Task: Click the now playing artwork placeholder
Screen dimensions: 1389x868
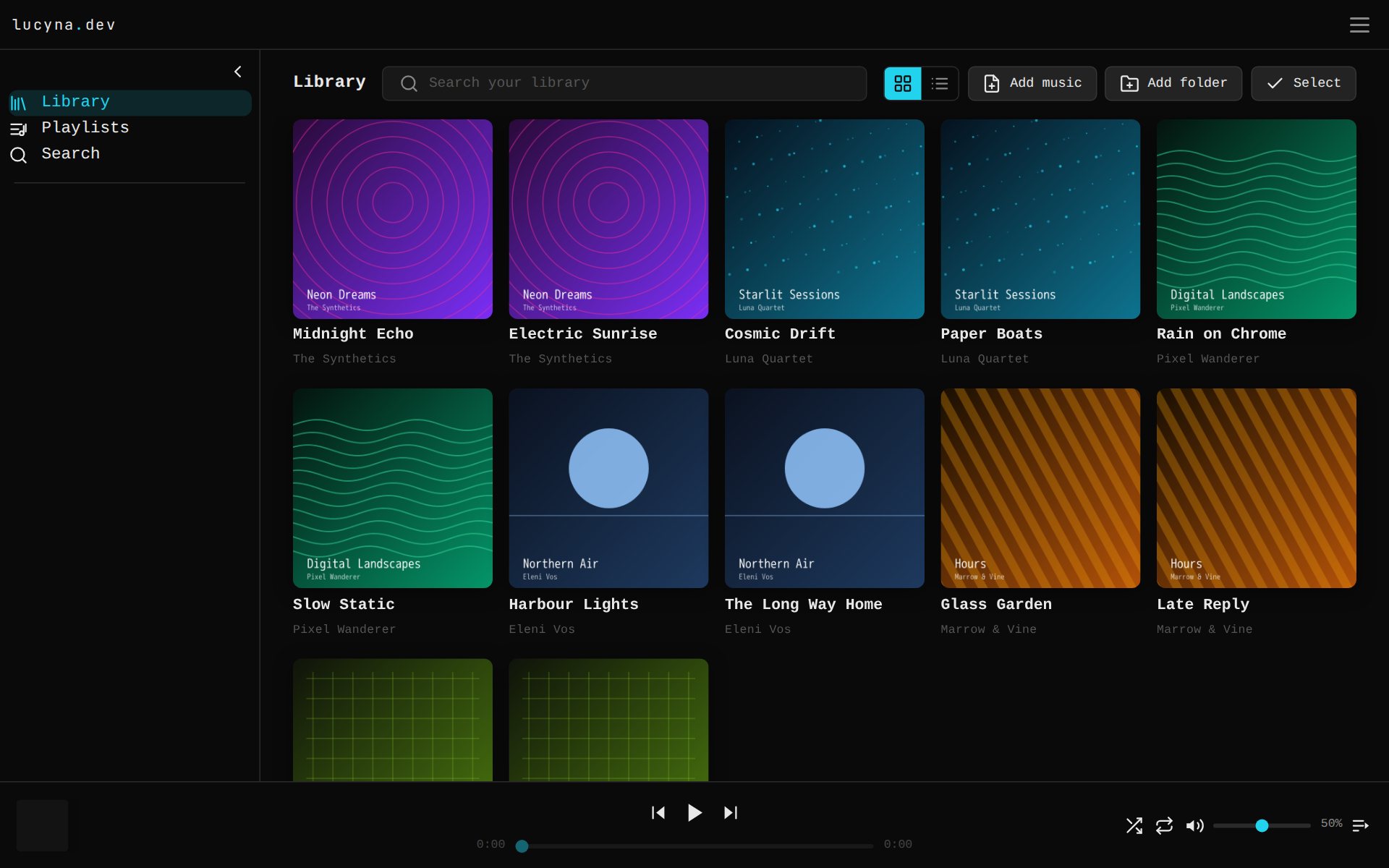Action: pos(43,825)
